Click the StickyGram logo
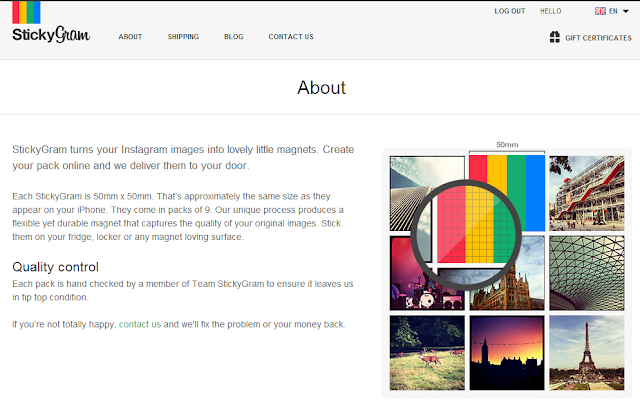Image resolution: width=640 pixels, height=404 pixels. (51, 22)
